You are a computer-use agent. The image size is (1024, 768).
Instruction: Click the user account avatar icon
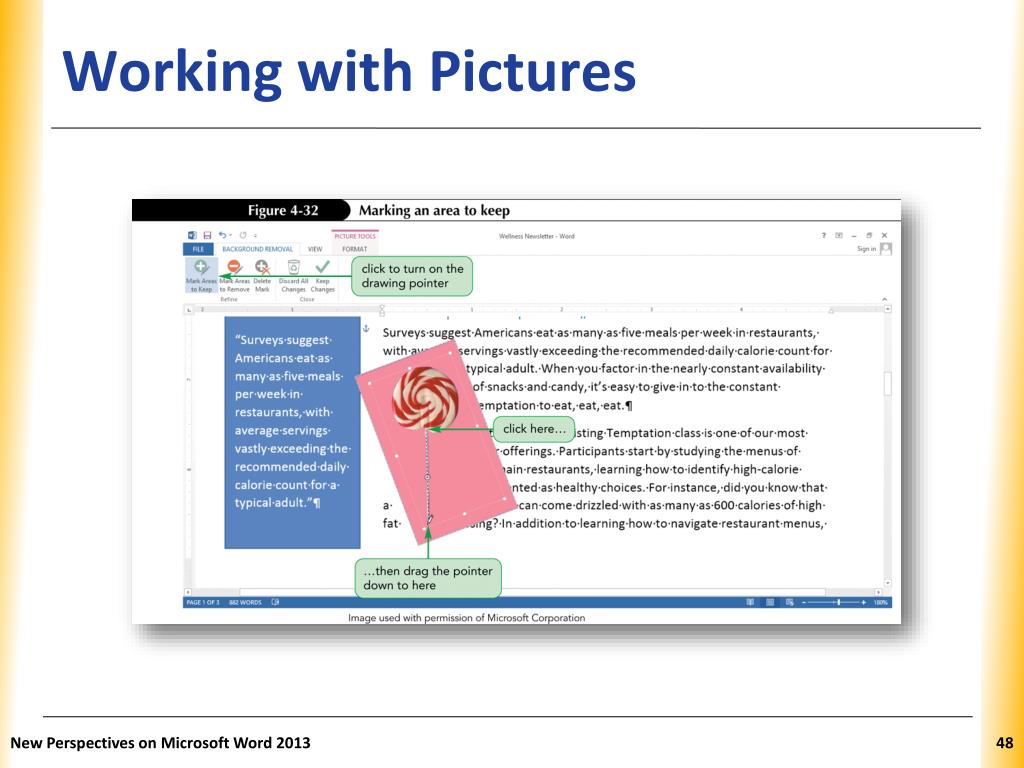pyautogui.click(x=886, y=248)
